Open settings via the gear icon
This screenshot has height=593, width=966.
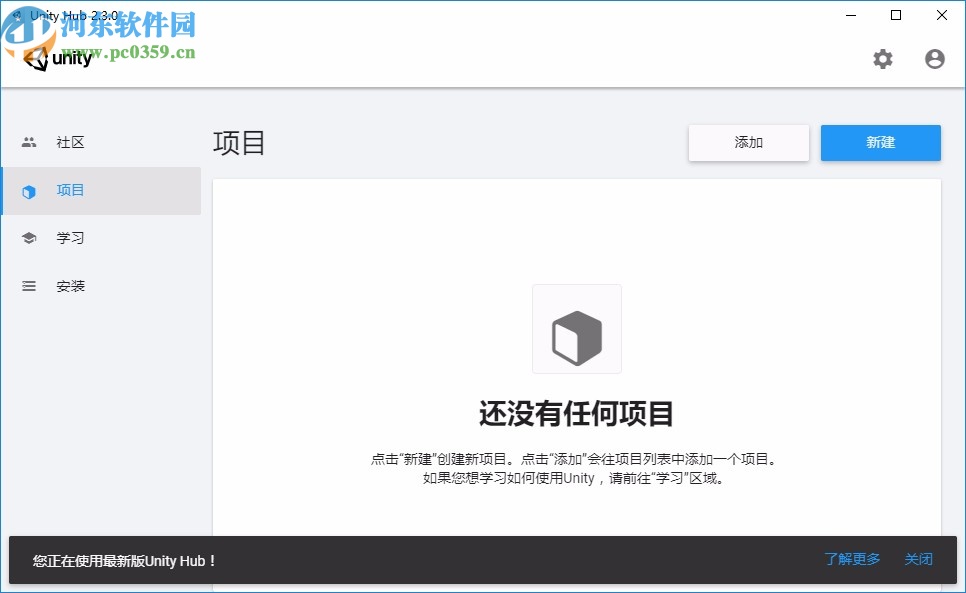pos(882,59)
